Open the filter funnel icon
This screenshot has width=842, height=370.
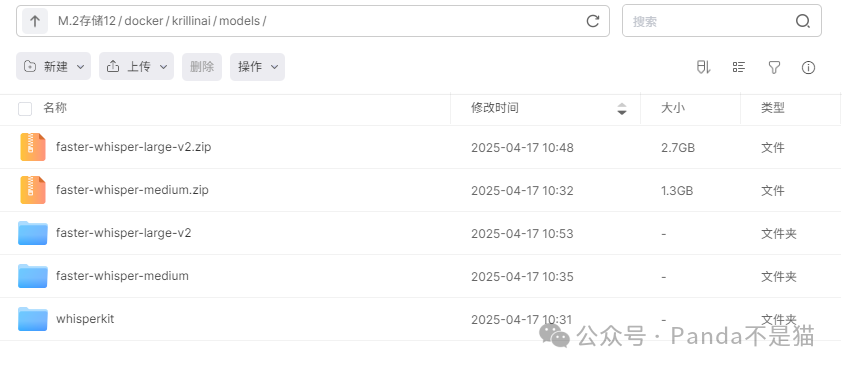click(773, 67)
